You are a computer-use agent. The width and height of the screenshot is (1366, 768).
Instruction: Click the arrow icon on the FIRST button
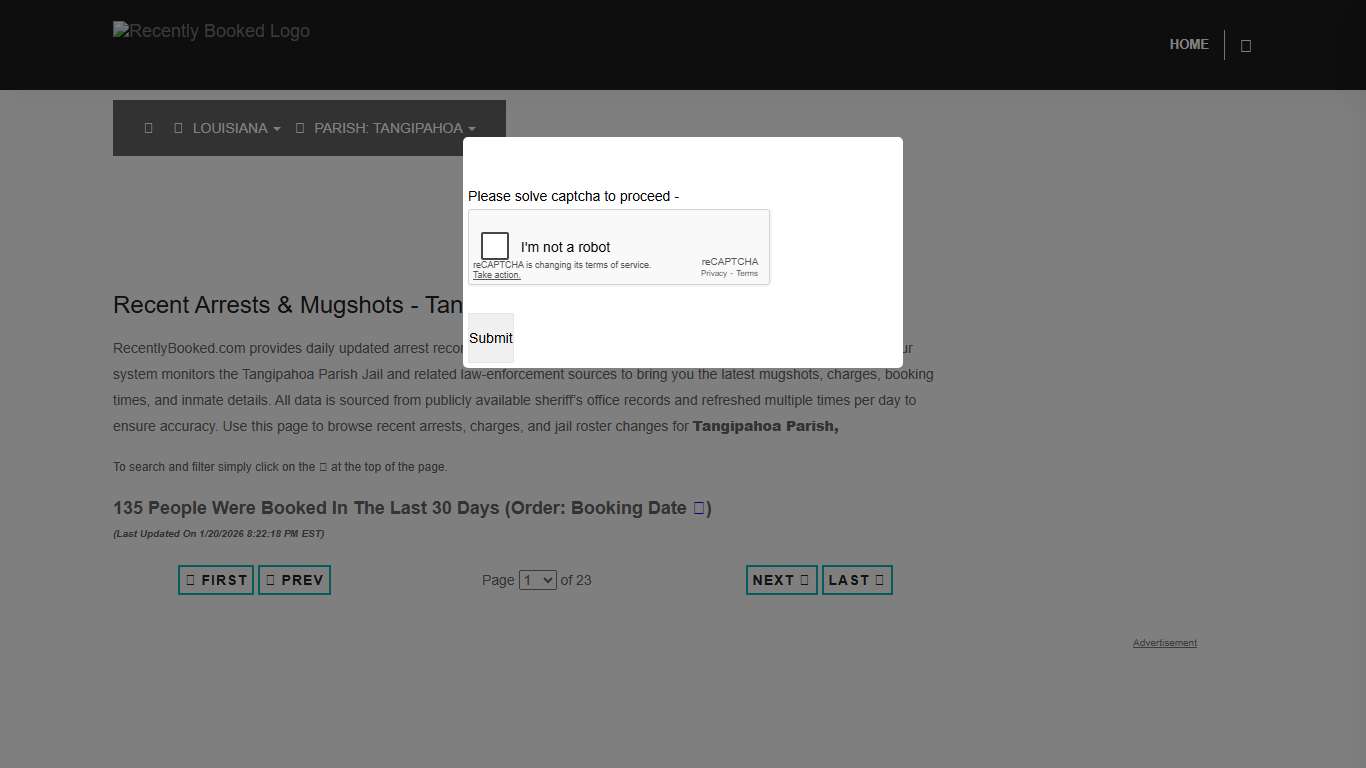coord(190,579)
